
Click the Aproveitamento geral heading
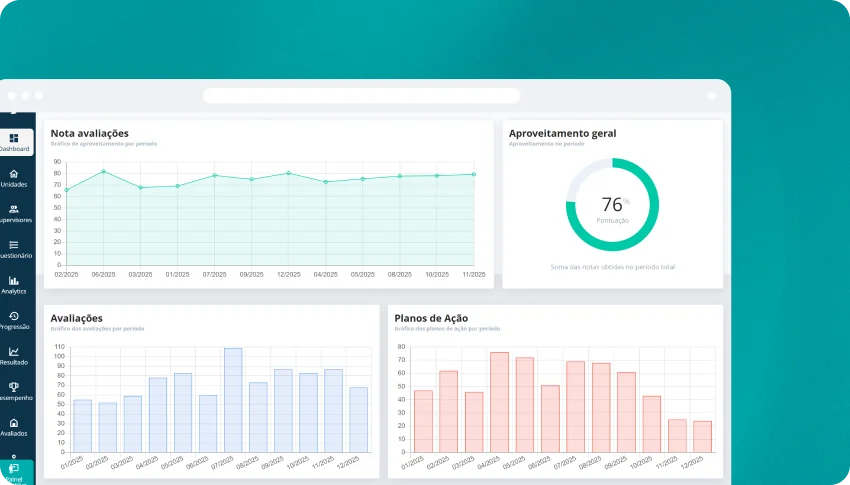coord(562,133)
